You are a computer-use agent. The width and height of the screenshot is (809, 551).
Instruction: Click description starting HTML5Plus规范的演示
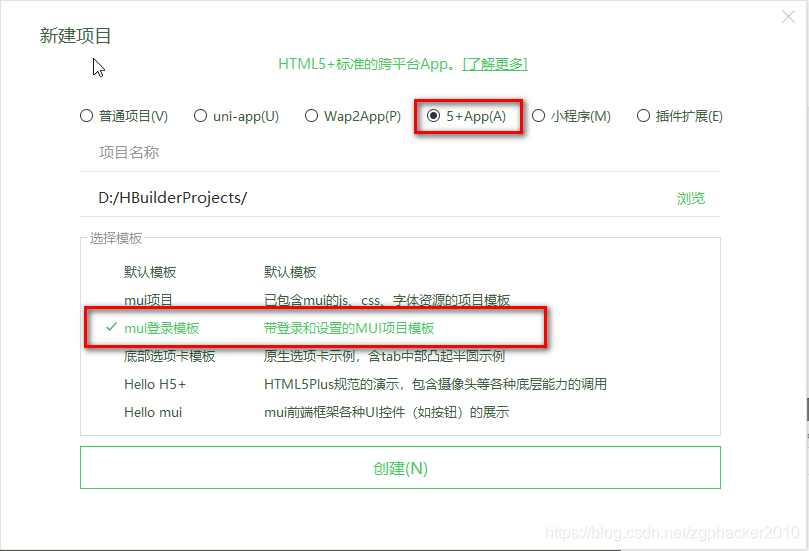(435, 384)
